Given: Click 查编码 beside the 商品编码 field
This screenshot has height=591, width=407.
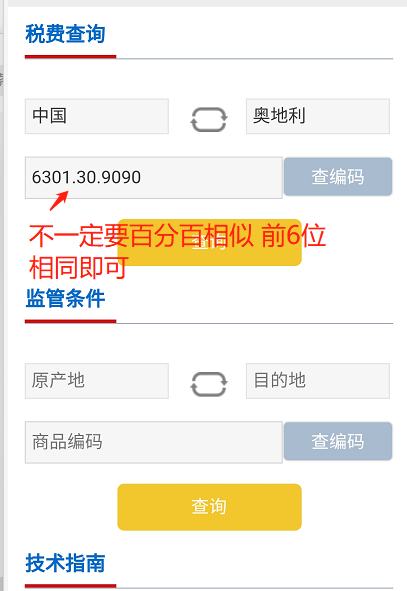Looking at the screenshot, I should (x=338, y=441).
